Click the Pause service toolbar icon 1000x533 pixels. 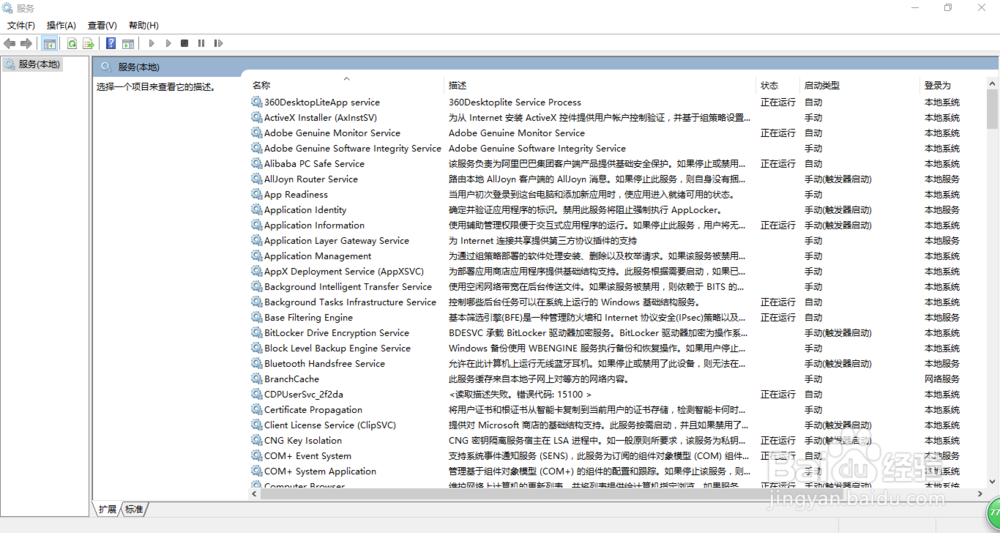pyautogui.click(x=201, y=43)
